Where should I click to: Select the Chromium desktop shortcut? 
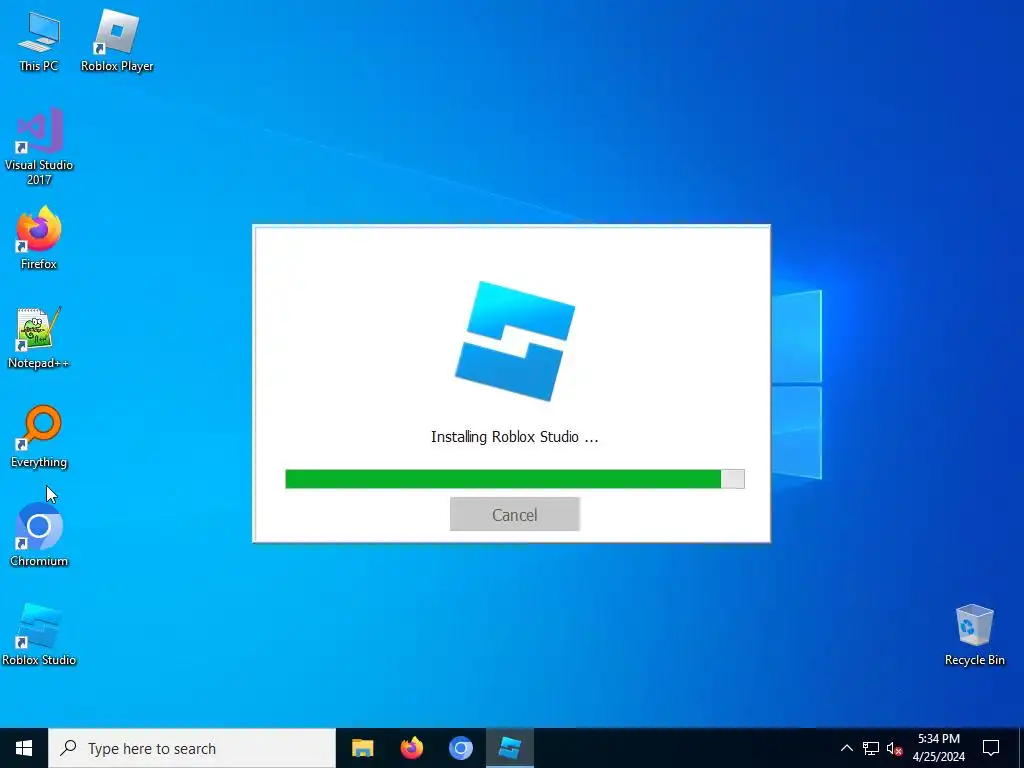pyautogui.click(x=39, y=535)
